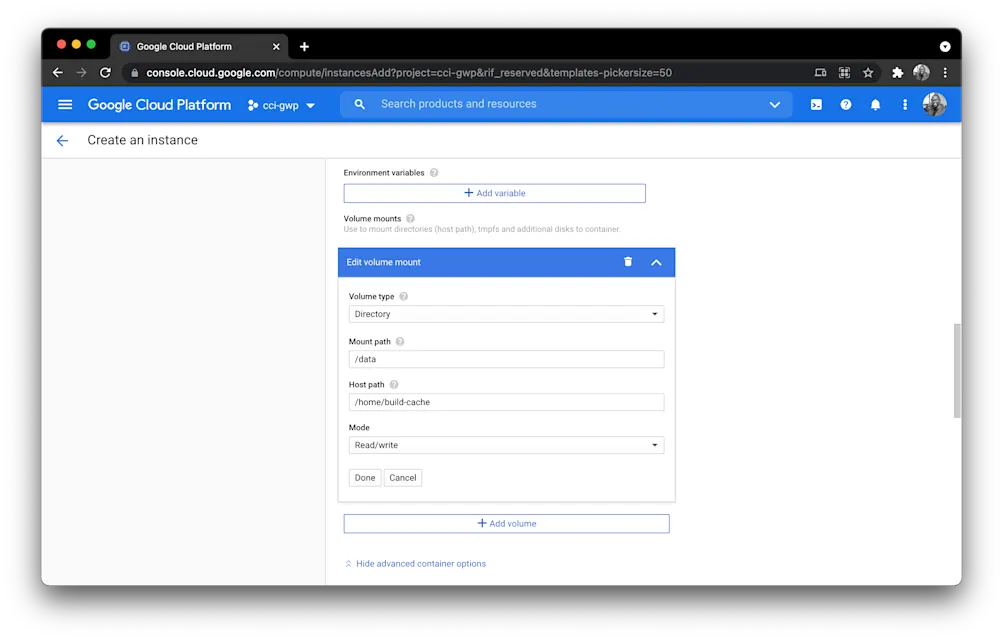Open Cloud Shell terminal icon
Viewport: 1003px width, 640px height.
click(815, 104)
